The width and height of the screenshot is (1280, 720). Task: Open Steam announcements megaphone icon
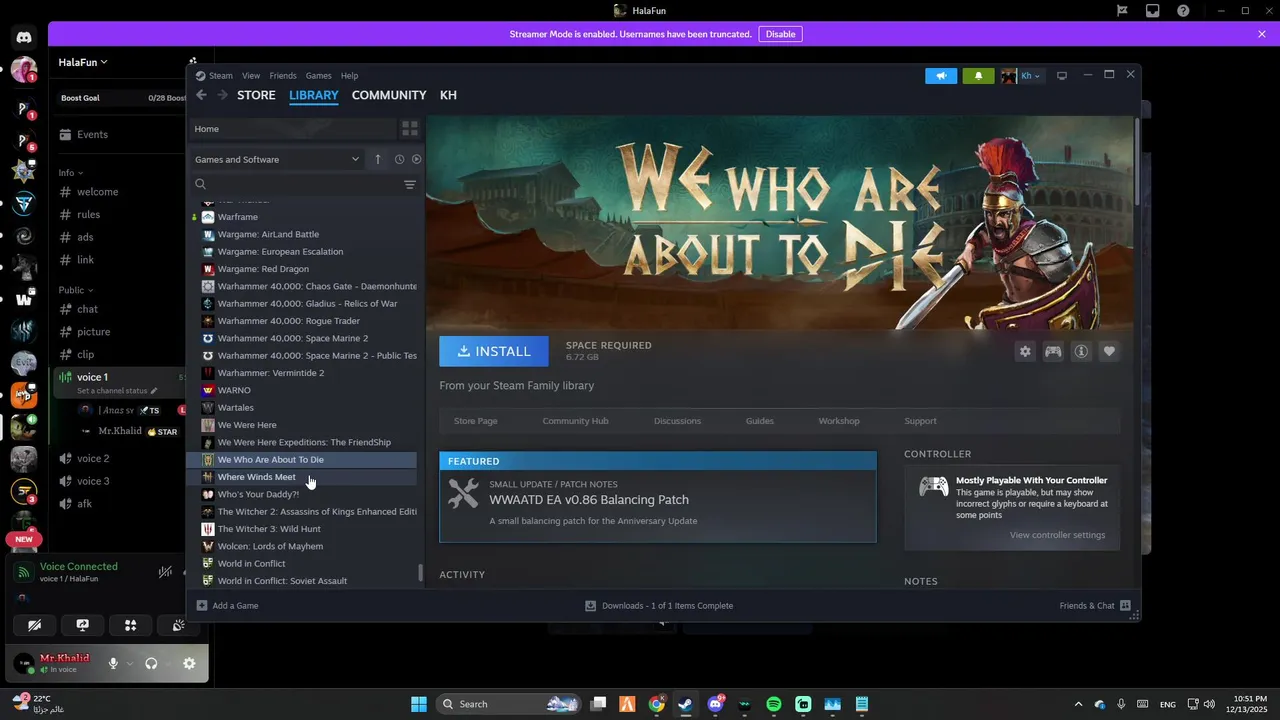pyautogui.click(x=941, y=75)
